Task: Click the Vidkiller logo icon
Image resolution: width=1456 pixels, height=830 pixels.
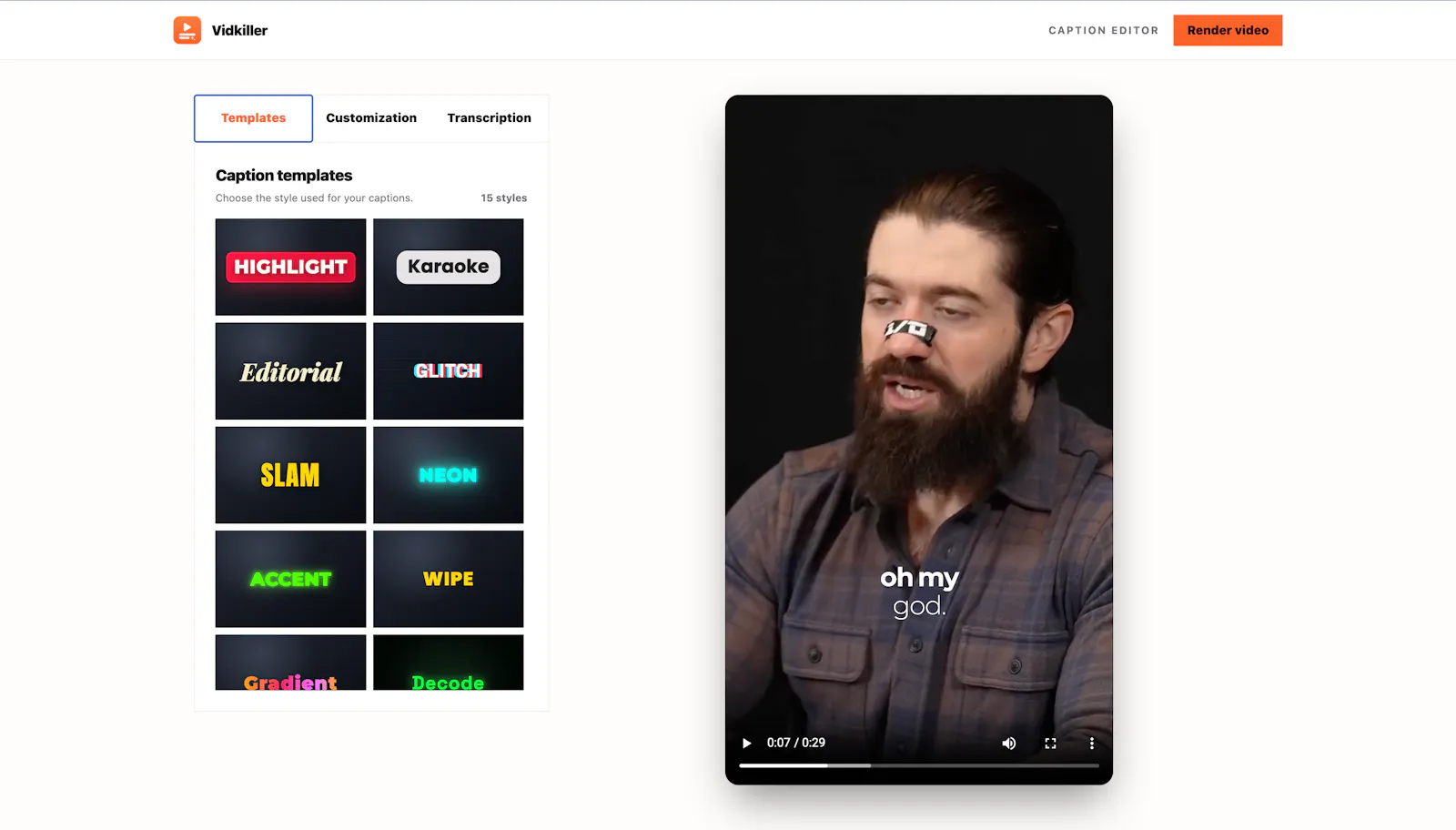Action: coord(187,30)
